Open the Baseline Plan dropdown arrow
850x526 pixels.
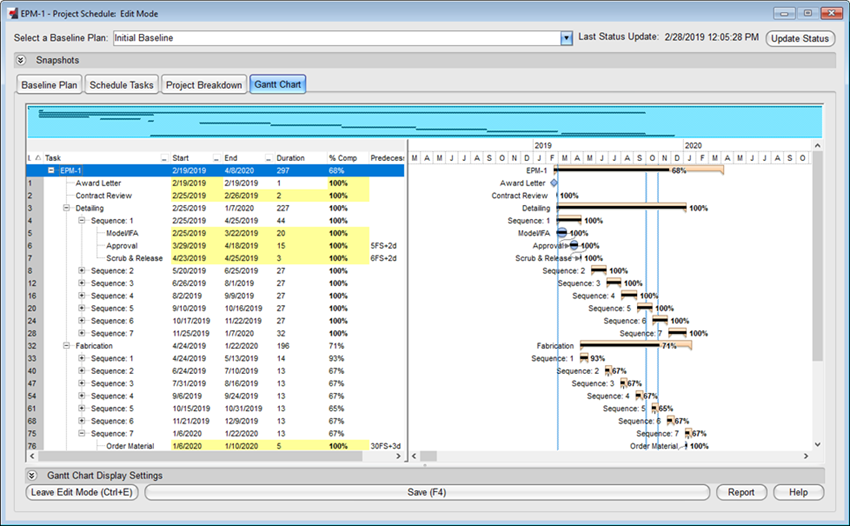(567, 38)
